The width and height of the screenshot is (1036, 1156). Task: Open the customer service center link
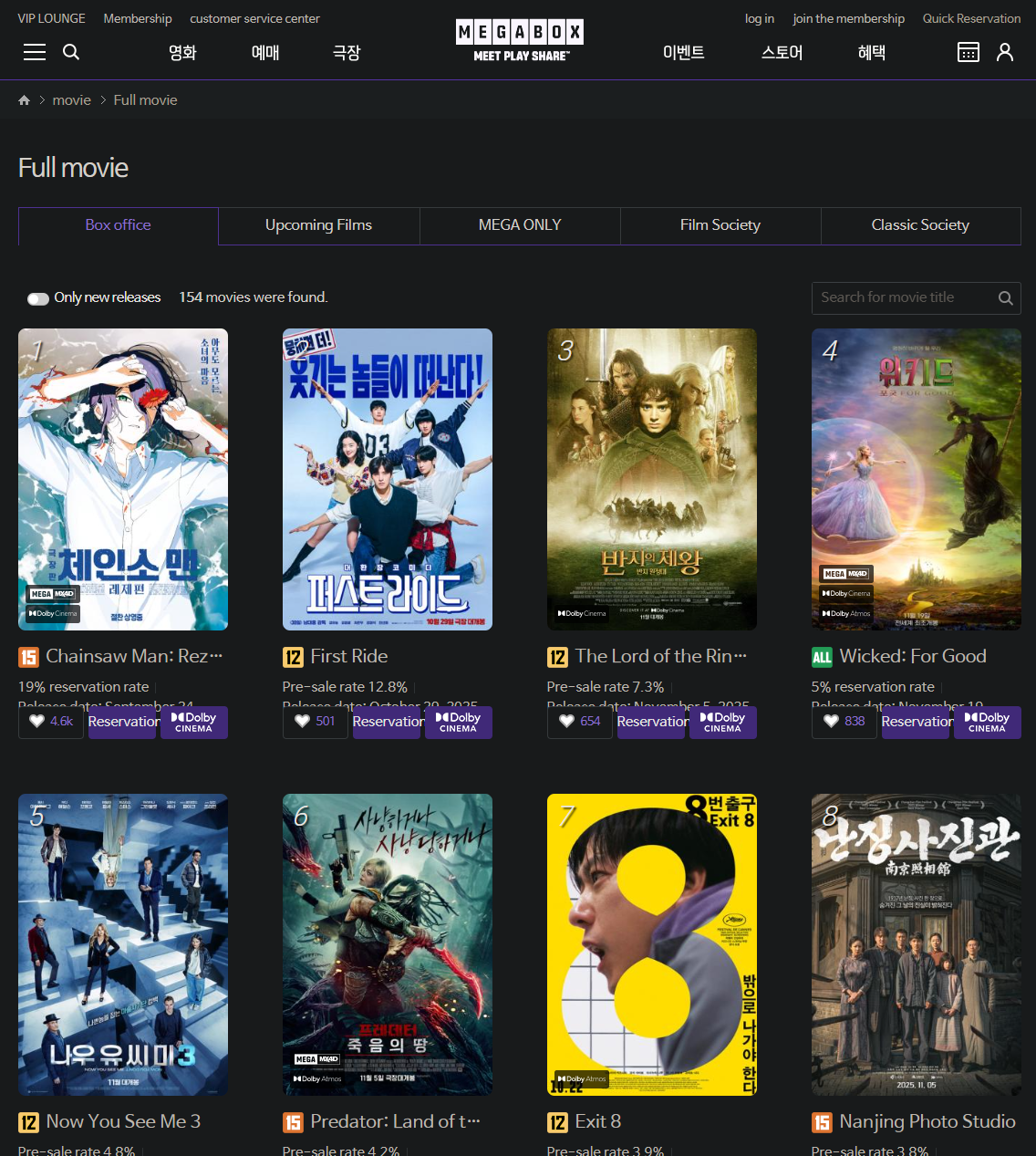coord(254,18)
